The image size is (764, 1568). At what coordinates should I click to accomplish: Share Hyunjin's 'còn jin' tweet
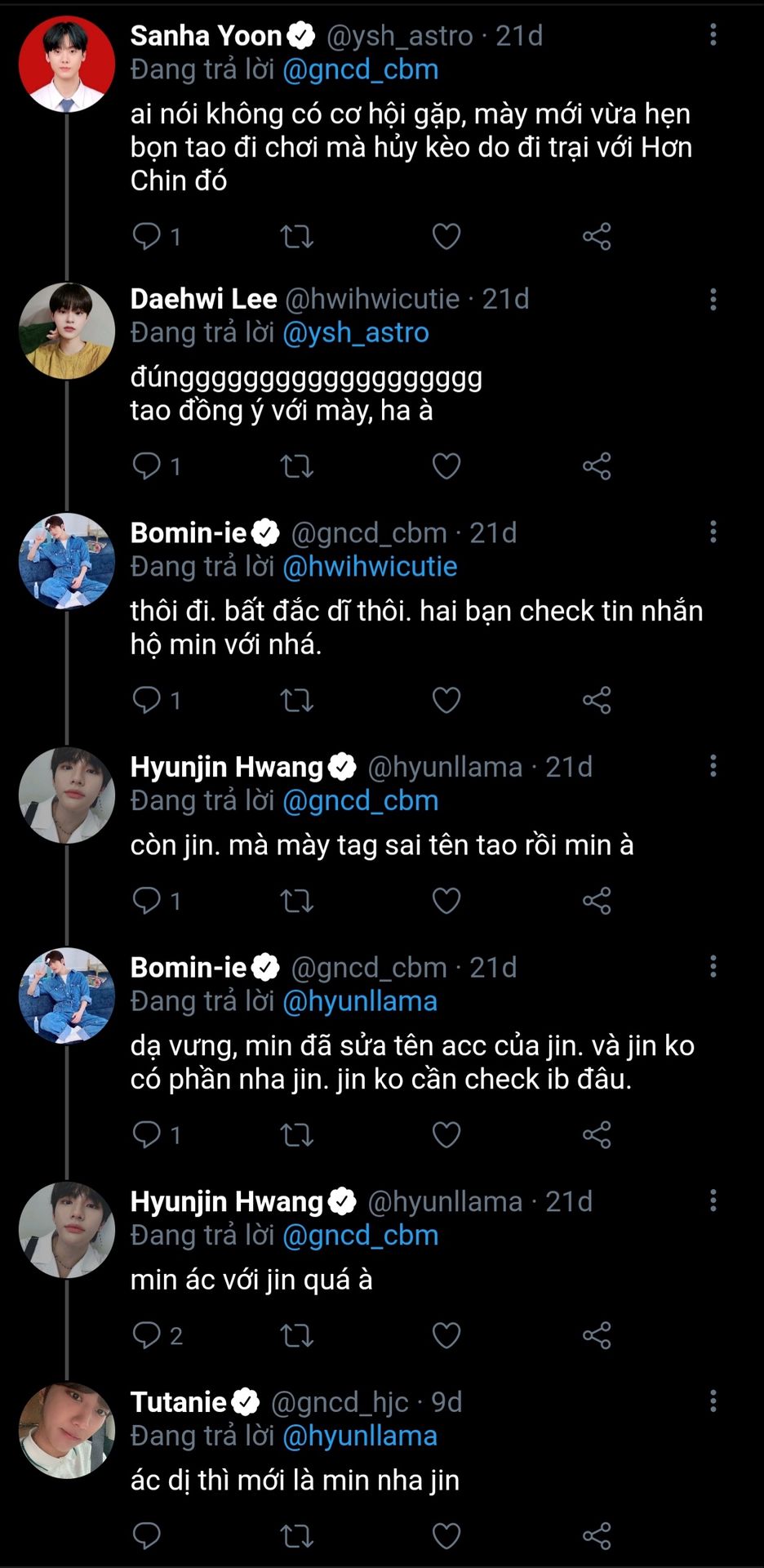597,901
